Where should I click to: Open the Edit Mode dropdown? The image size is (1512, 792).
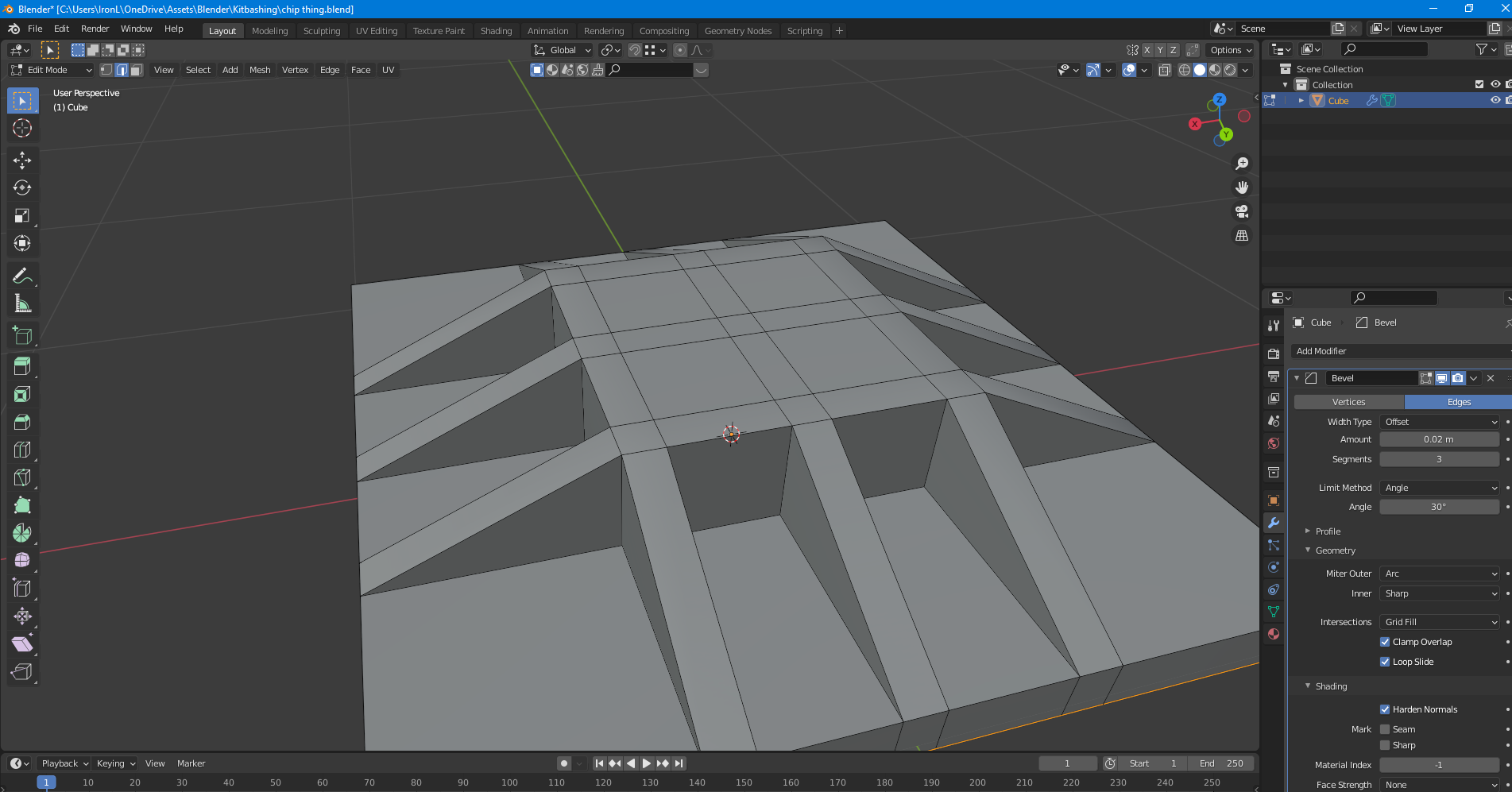point(52,70)
